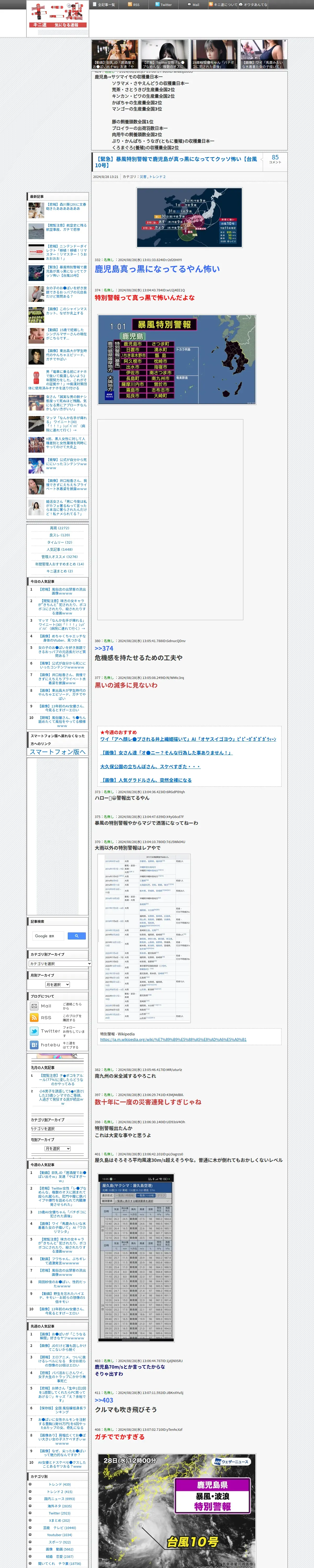Open sidebar link 管理人オススメ (3276)
Screen dimensions: 314x1568
pos(59,557)
